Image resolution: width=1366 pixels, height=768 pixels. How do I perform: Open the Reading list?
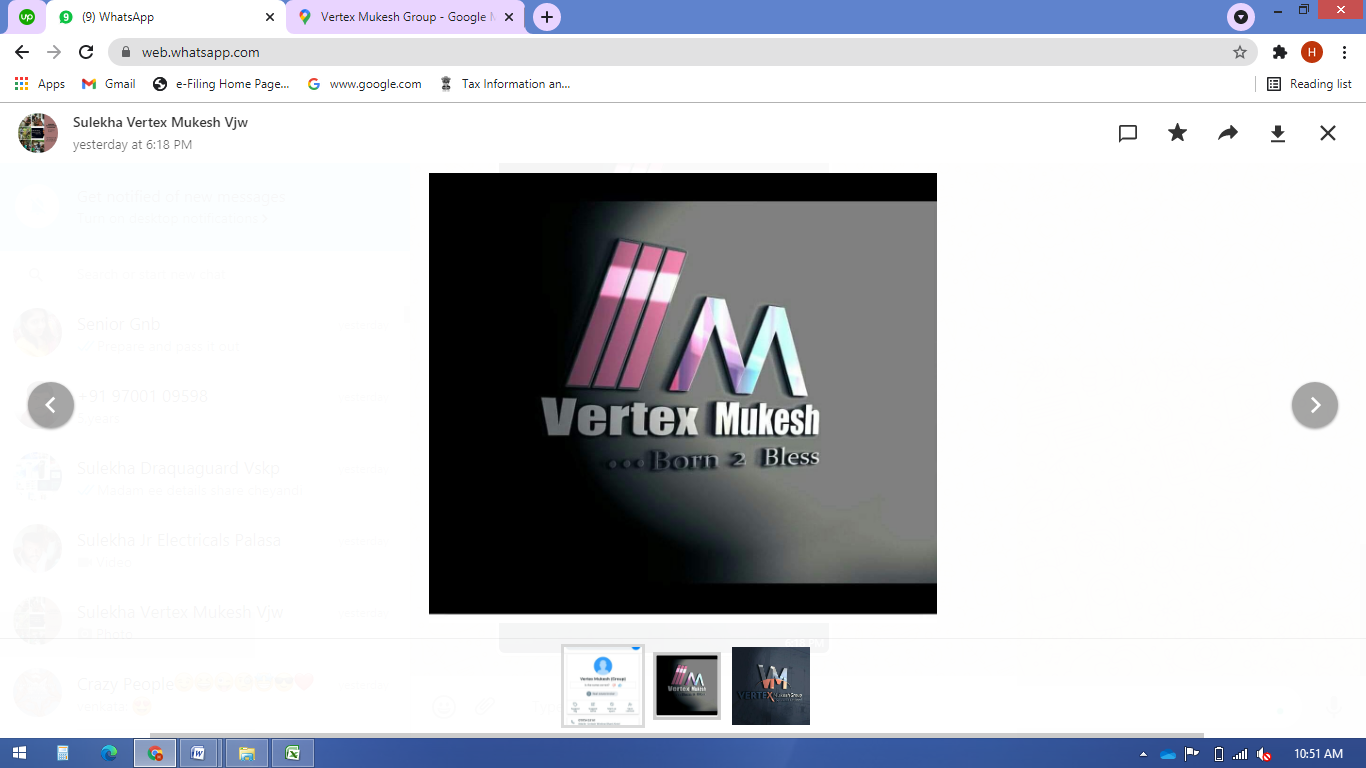1309,84
